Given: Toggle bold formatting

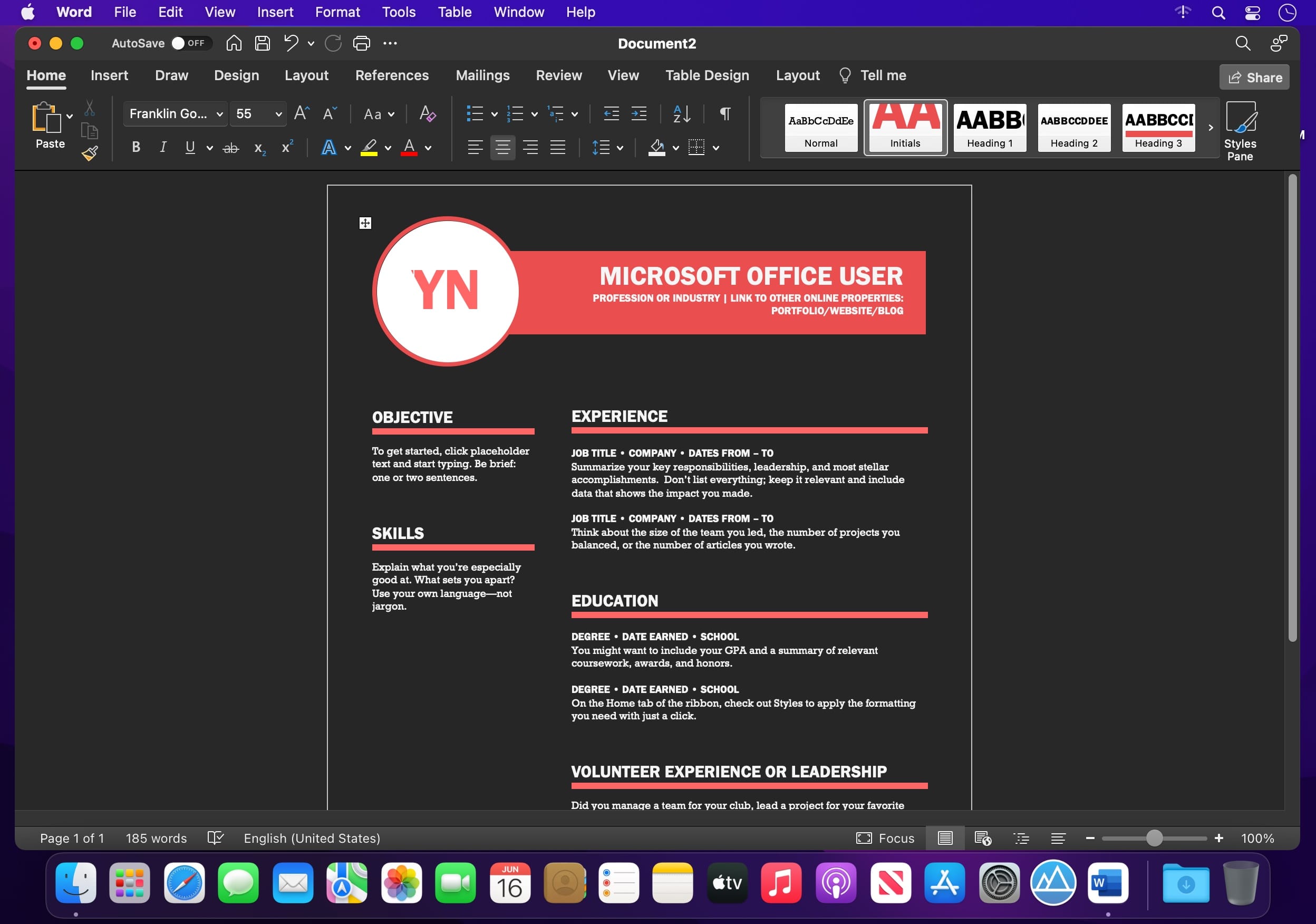Looking at the screenshot, I should pos(136,147).
